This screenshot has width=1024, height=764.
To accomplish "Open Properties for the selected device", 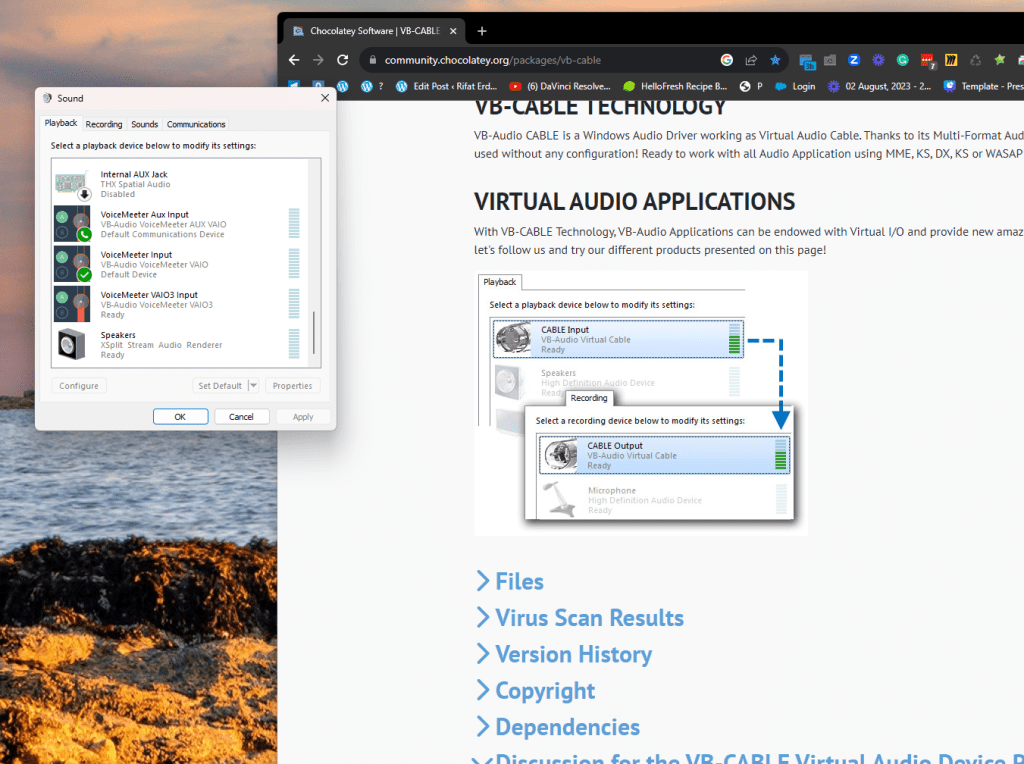I will (293, 386).
